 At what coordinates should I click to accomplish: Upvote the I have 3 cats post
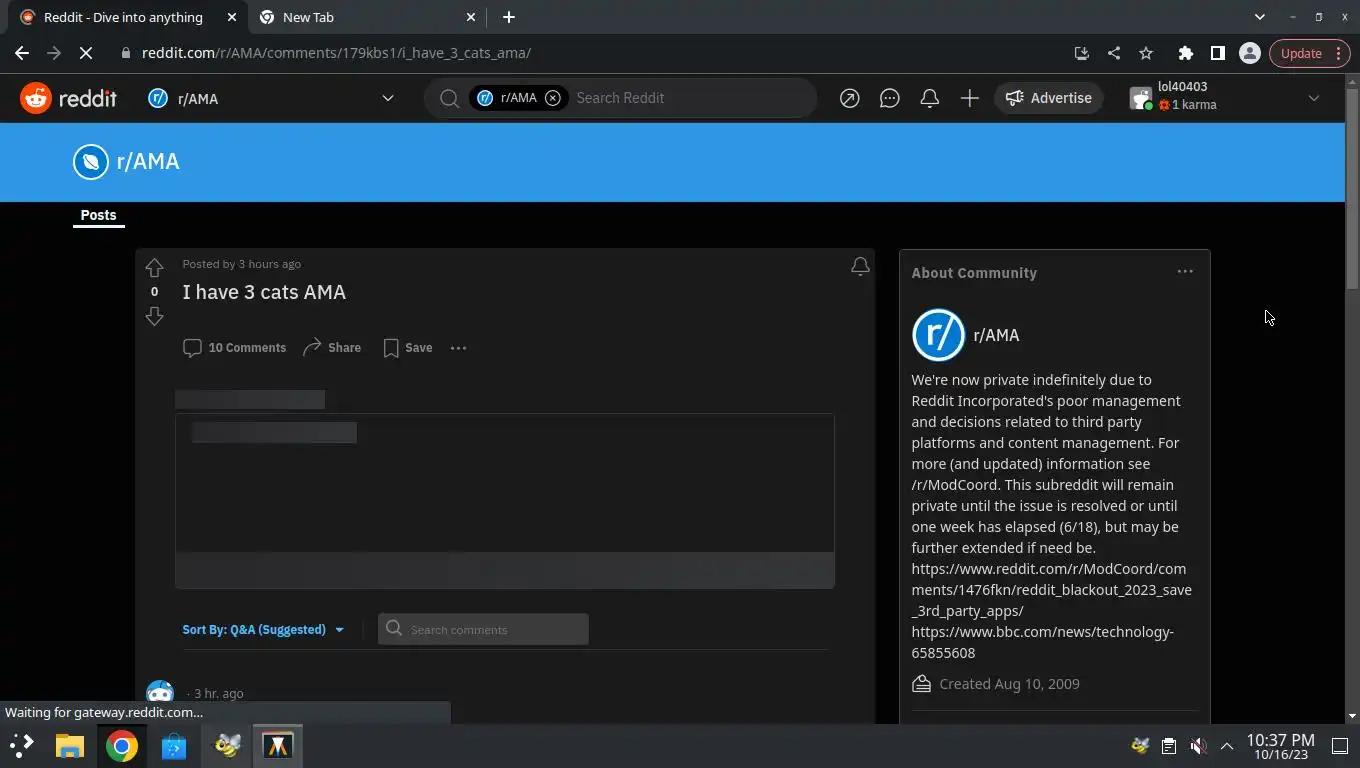[x=154, y=268]
